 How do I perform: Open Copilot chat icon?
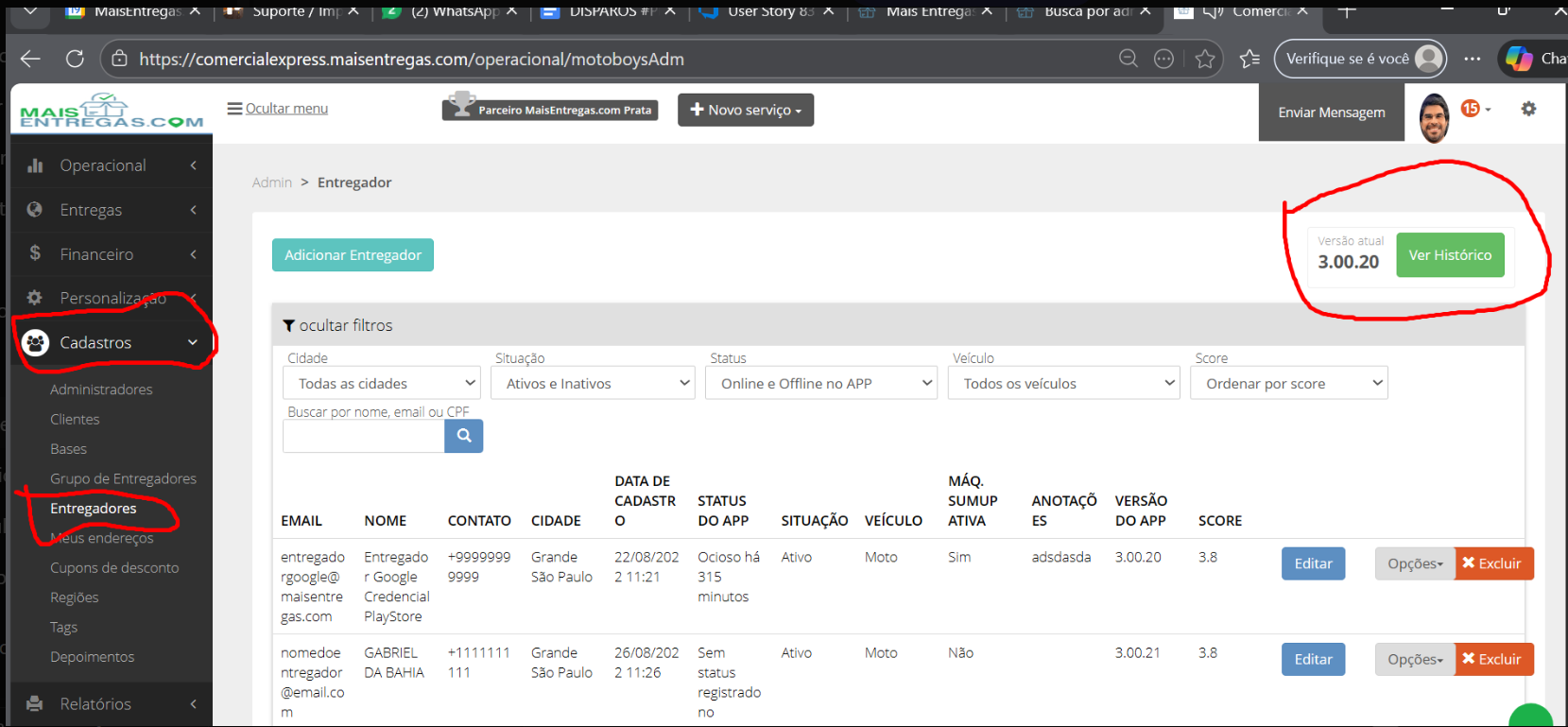click(1519, 59)
